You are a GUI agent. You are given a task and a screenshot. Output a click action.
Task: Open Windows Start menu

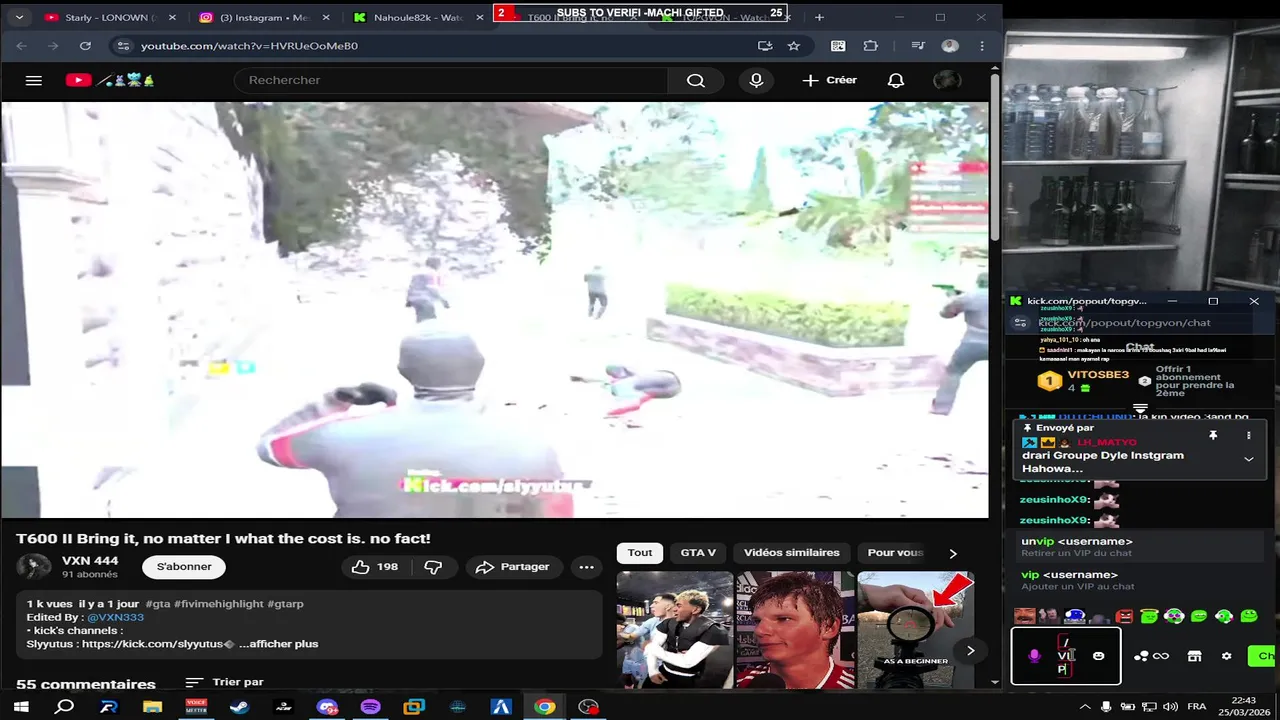pos(20,707)
